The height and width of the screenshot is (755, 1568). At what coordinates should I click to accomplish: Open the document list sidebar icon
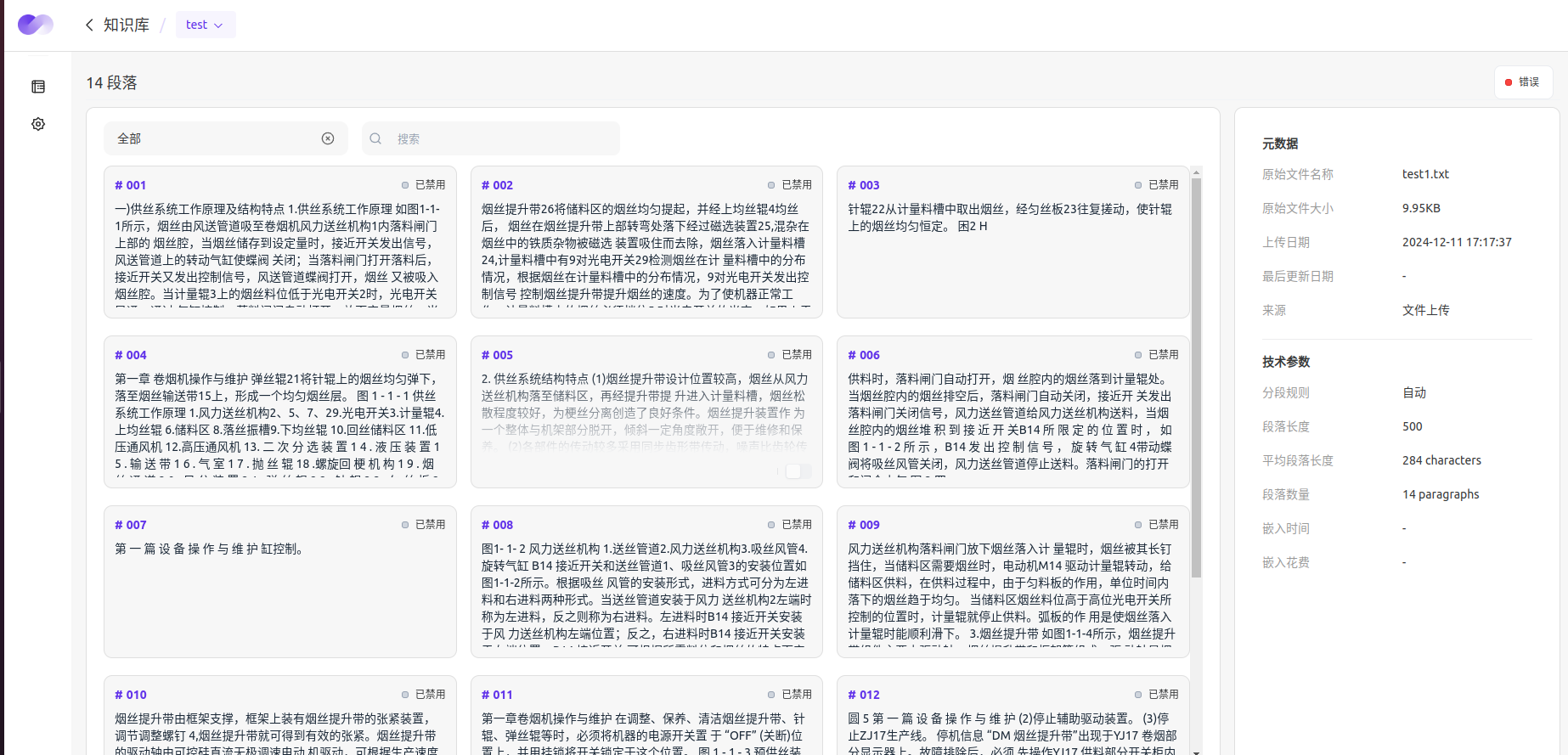pyautogui.click(x=38, y=87)
